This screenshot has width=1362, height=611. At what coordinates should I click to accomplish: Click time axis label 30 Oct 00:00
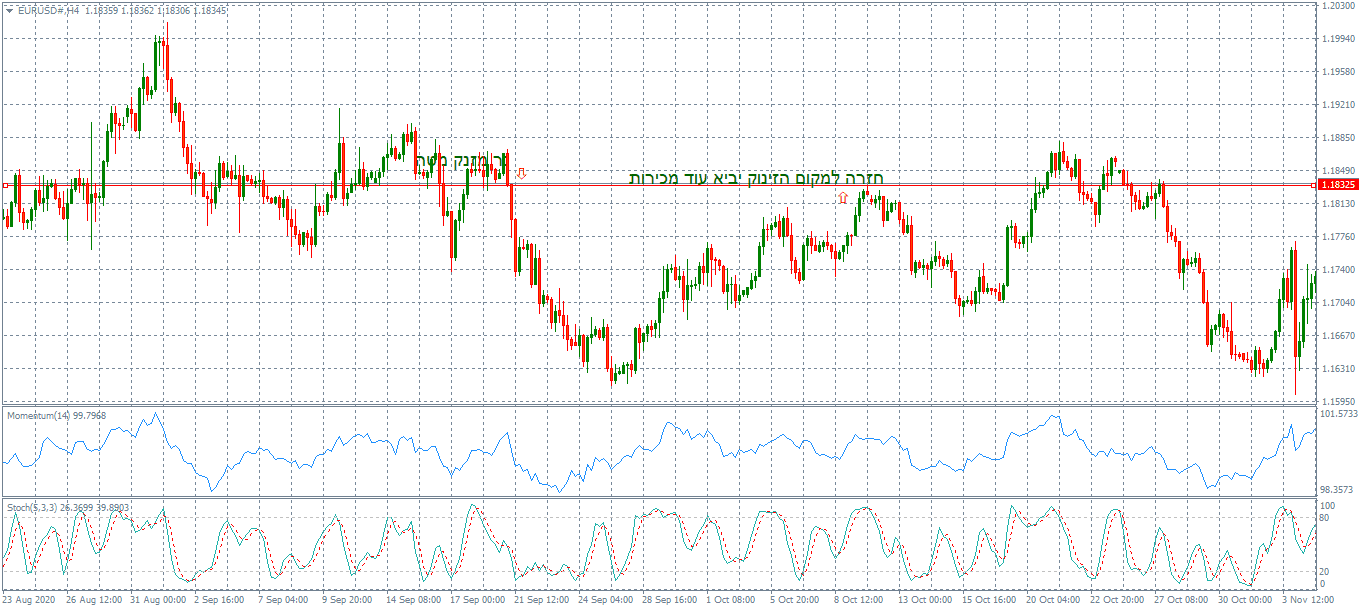click(x=1247, y=601)
